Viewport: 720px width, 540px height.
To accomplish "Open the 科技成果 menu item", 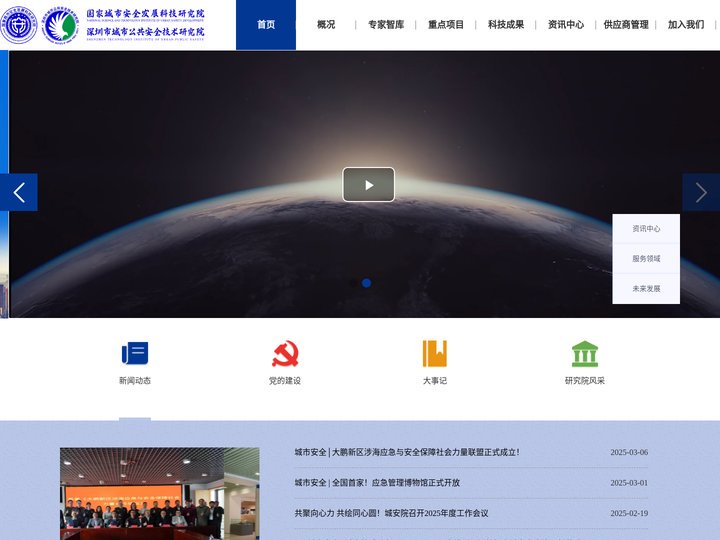I will (x=506, y=25).
